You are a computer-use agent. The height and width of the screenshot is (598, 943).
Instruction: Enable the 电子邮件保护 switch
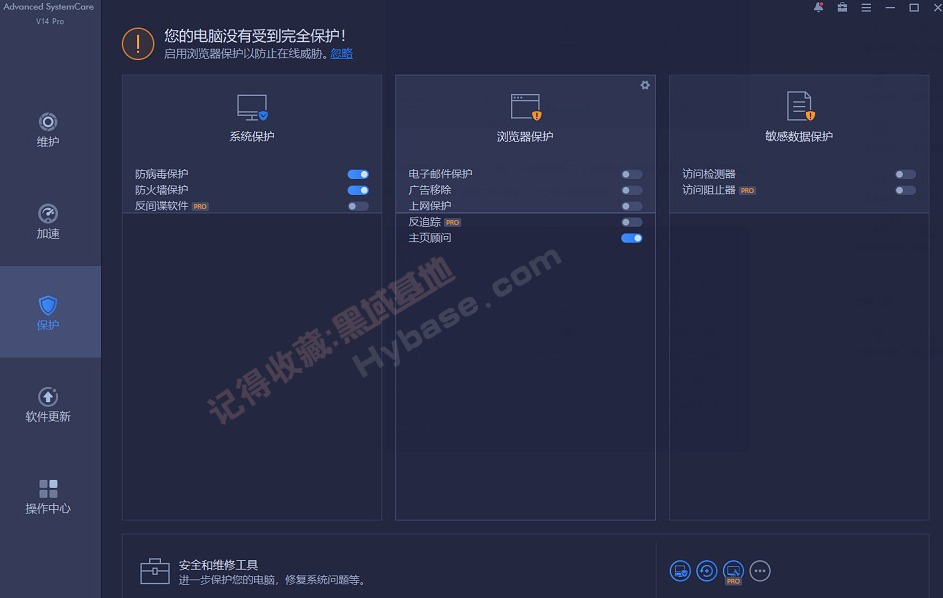631,174
